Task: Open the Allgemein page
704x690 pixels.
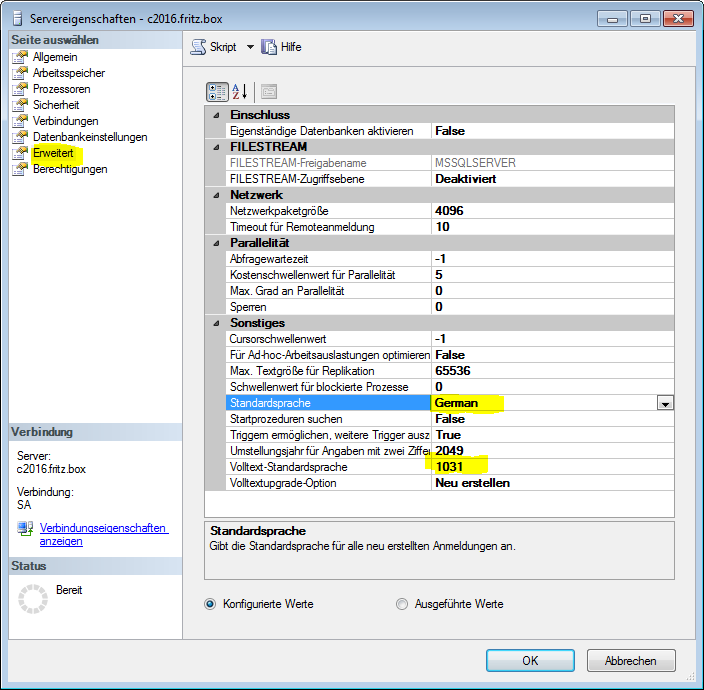Action: coord(54,57)
